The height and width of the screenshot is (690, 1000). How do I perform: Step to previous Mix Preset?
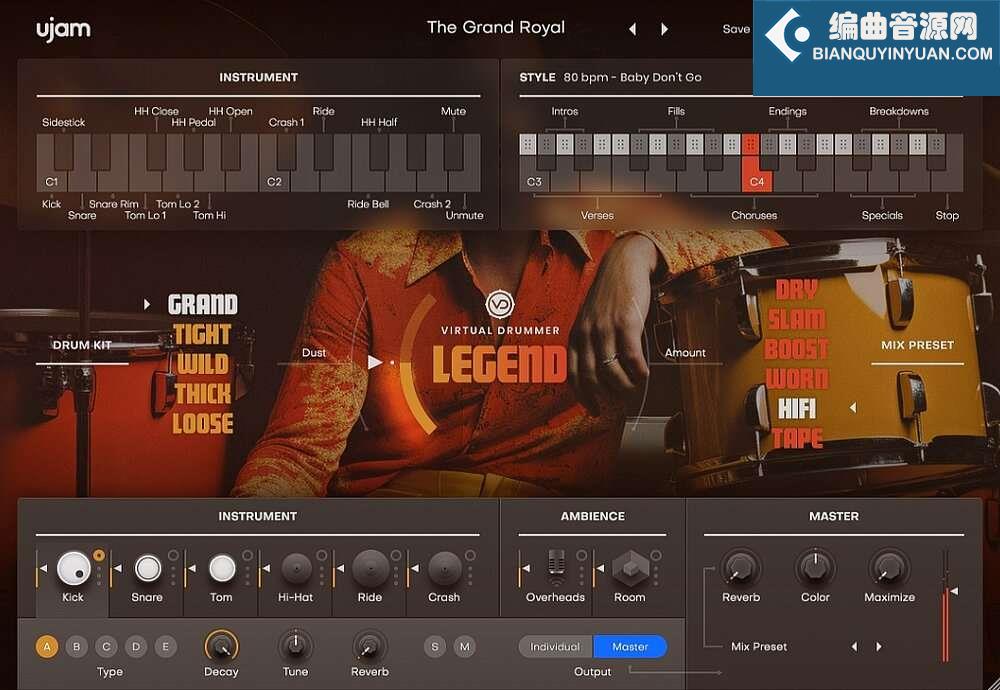coord(854,647)
